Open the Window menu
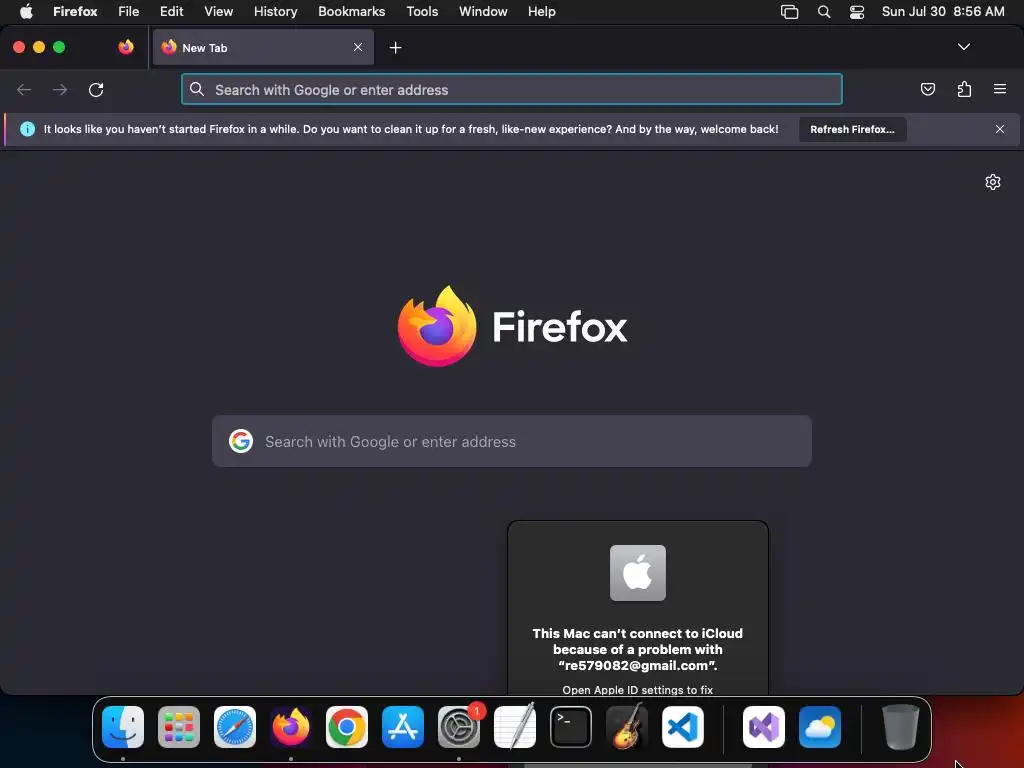The height and width of the screenshot is (768, 1024). tap(483, 12)
